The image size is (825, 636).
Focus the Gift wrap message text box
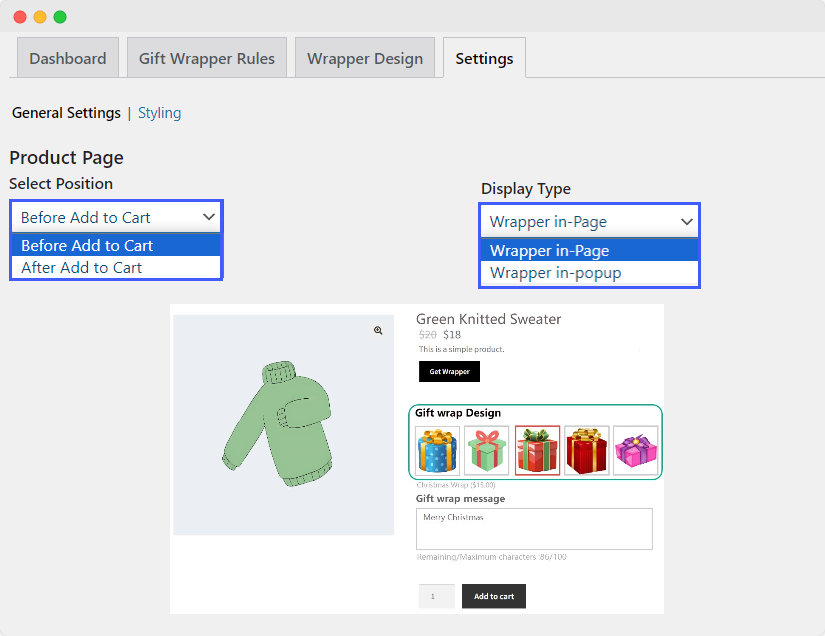[534, 529]
